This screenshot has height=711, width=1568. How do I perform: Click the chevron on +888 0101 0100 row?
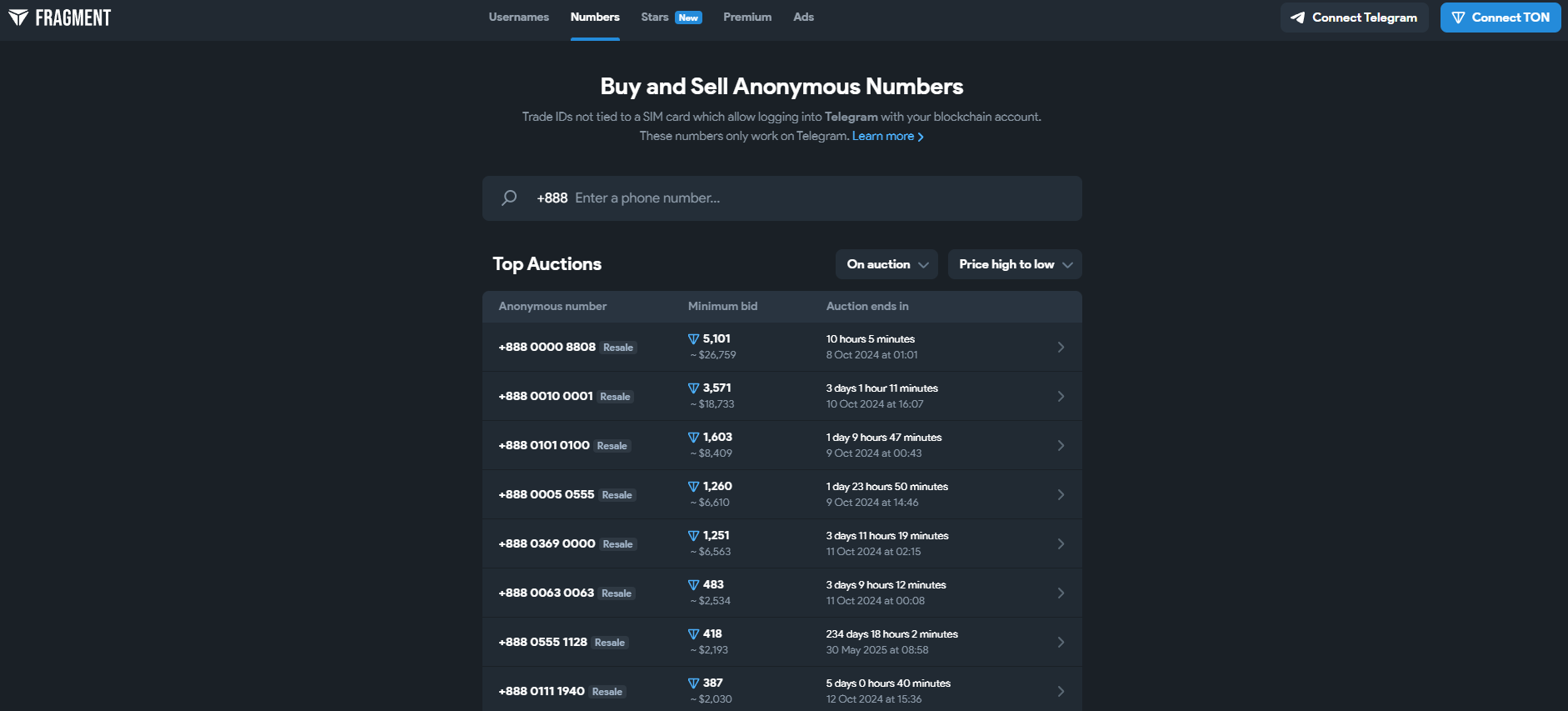1061,446
